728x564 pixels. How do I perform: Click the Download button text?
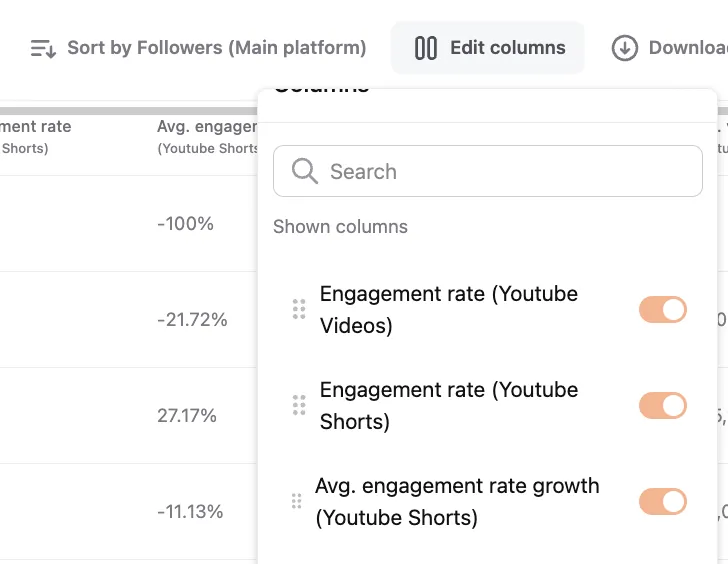coord(688,48)
